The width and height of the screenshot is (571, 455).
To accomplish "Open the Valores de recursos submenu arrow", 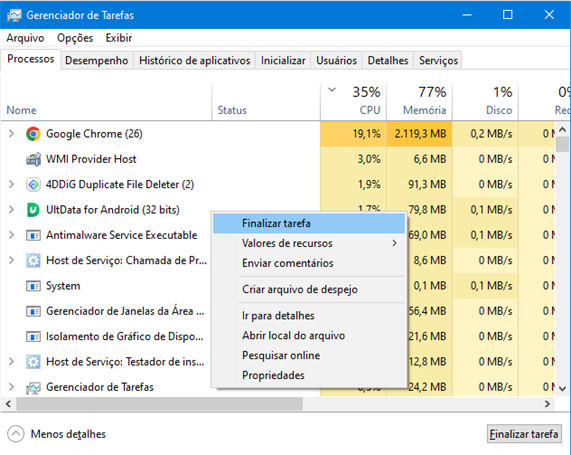I will pos(394,243).
